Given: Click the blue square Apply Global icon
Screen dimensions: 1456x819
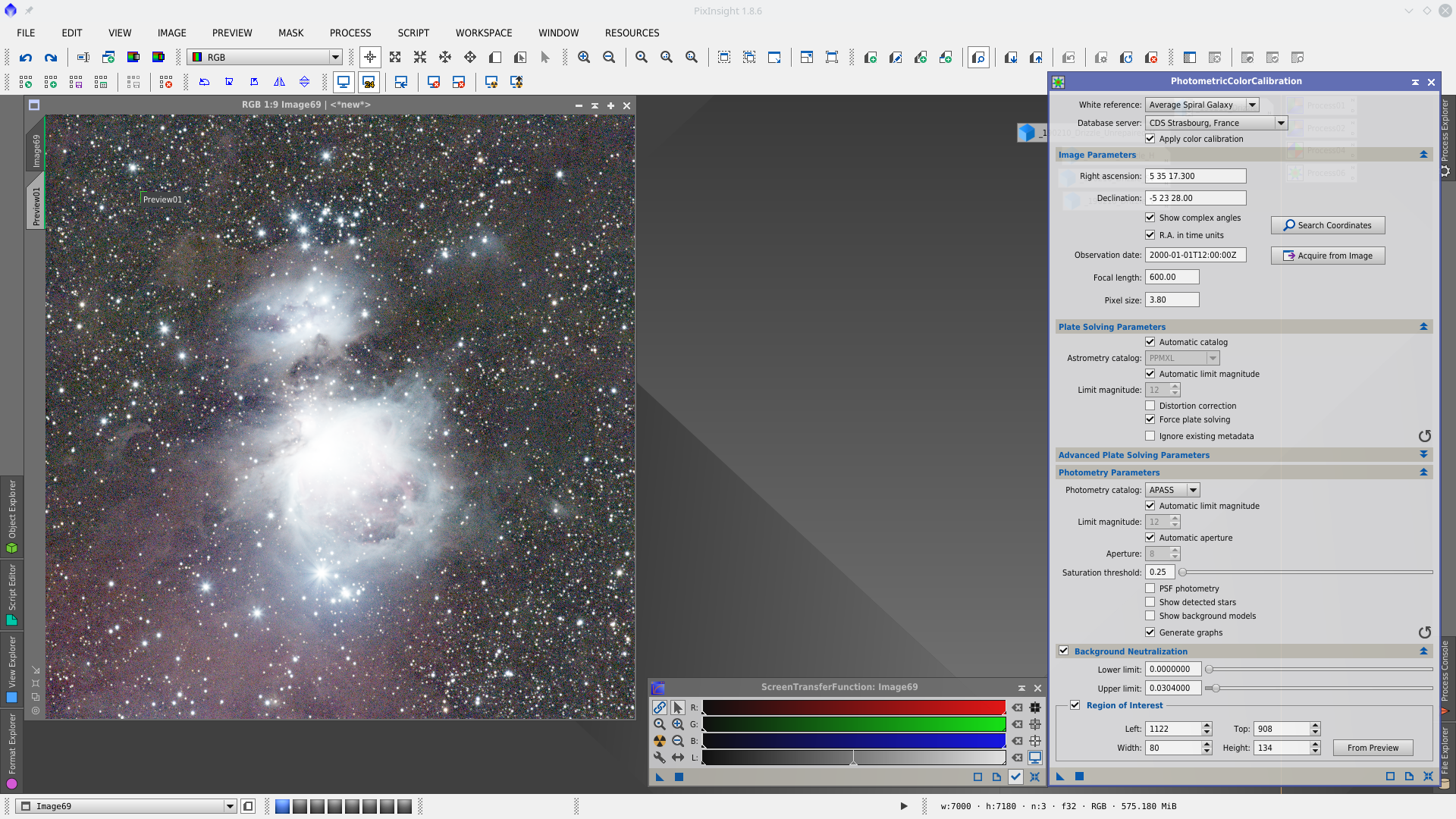Looking at the screenshot, I should click(1079, 777).
